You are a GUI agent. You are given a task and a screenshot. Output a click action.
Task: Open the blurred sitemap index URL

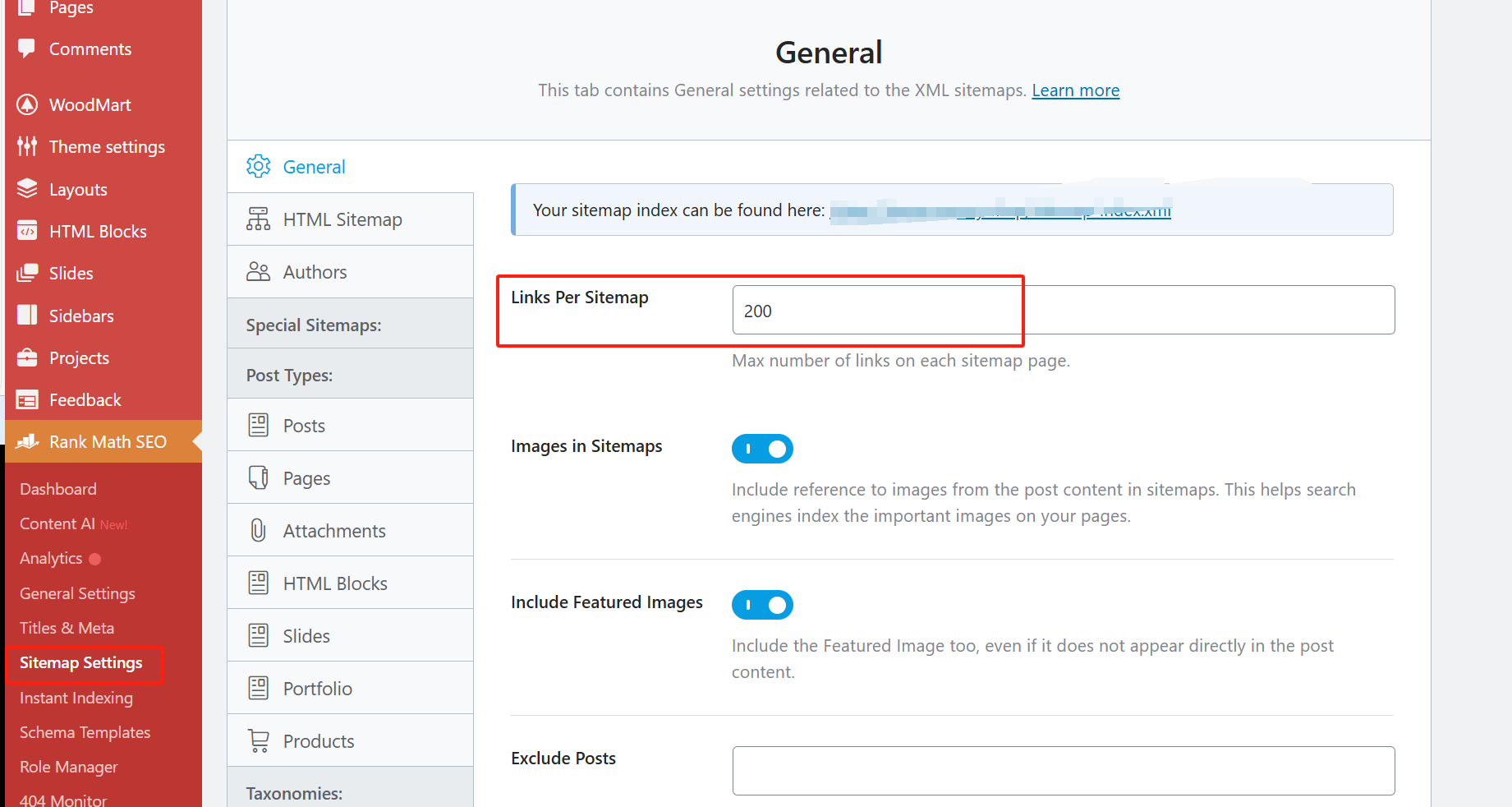[x=1000, y=211]
